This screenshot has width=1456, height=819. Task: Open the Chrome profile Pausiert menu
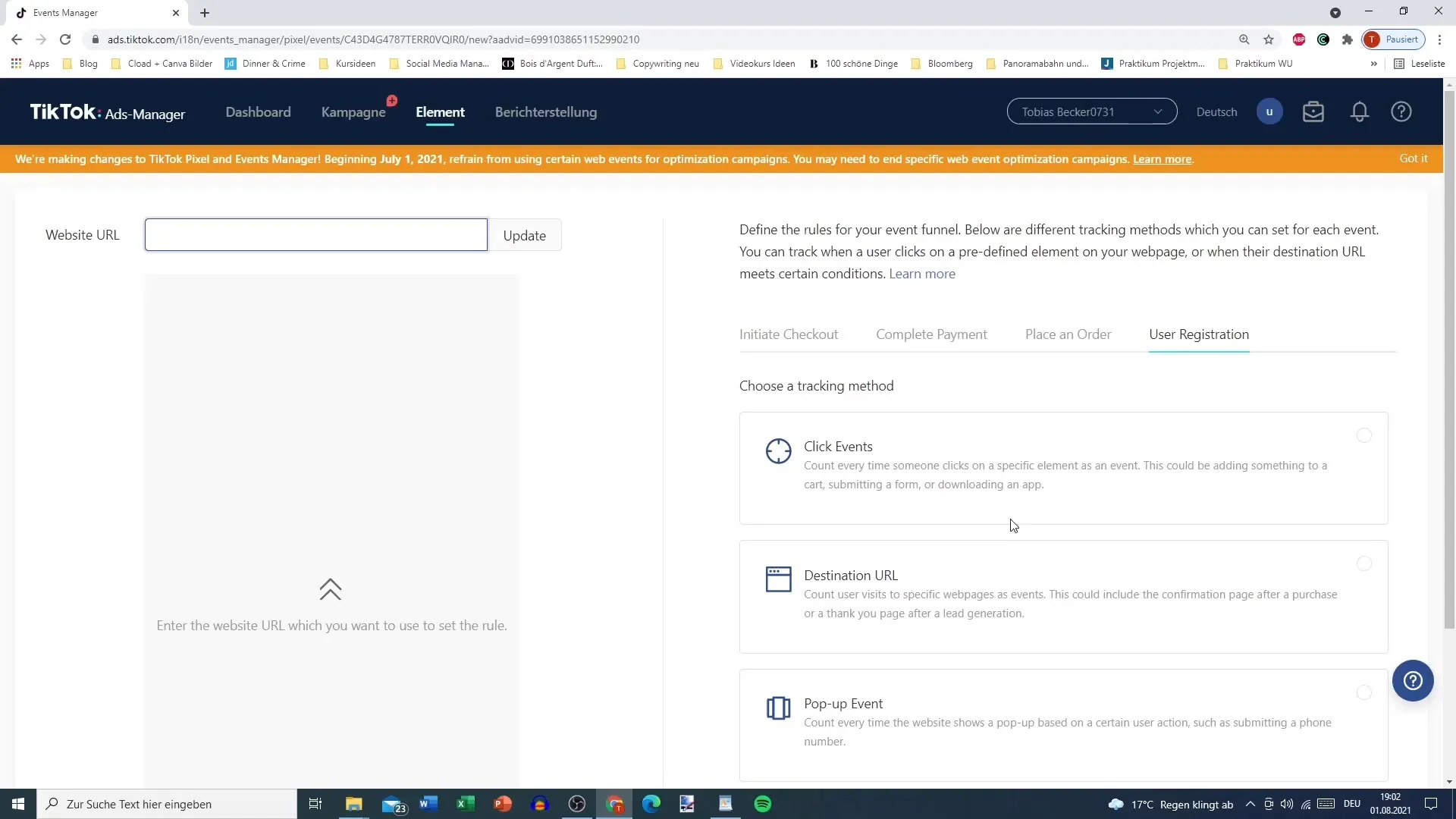[1393, 39]
